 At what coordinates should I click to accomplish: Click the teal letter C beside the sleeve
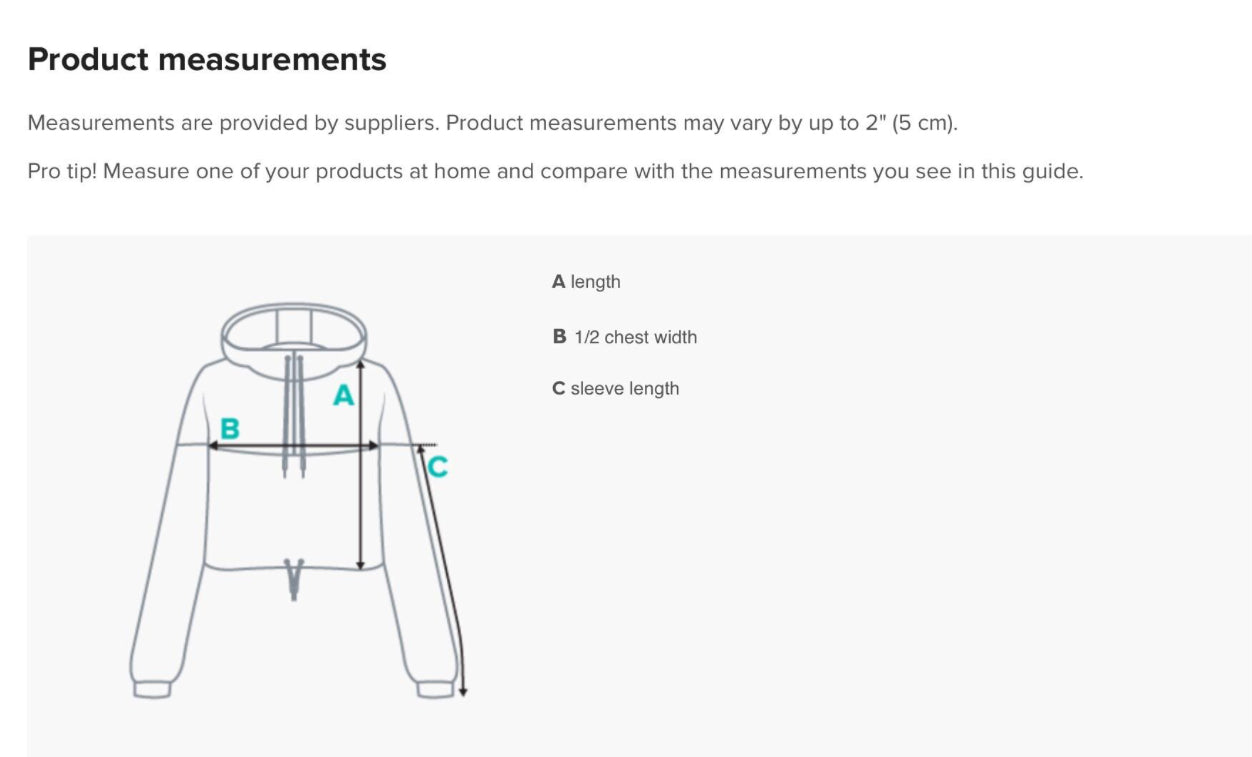coord(437,466)
